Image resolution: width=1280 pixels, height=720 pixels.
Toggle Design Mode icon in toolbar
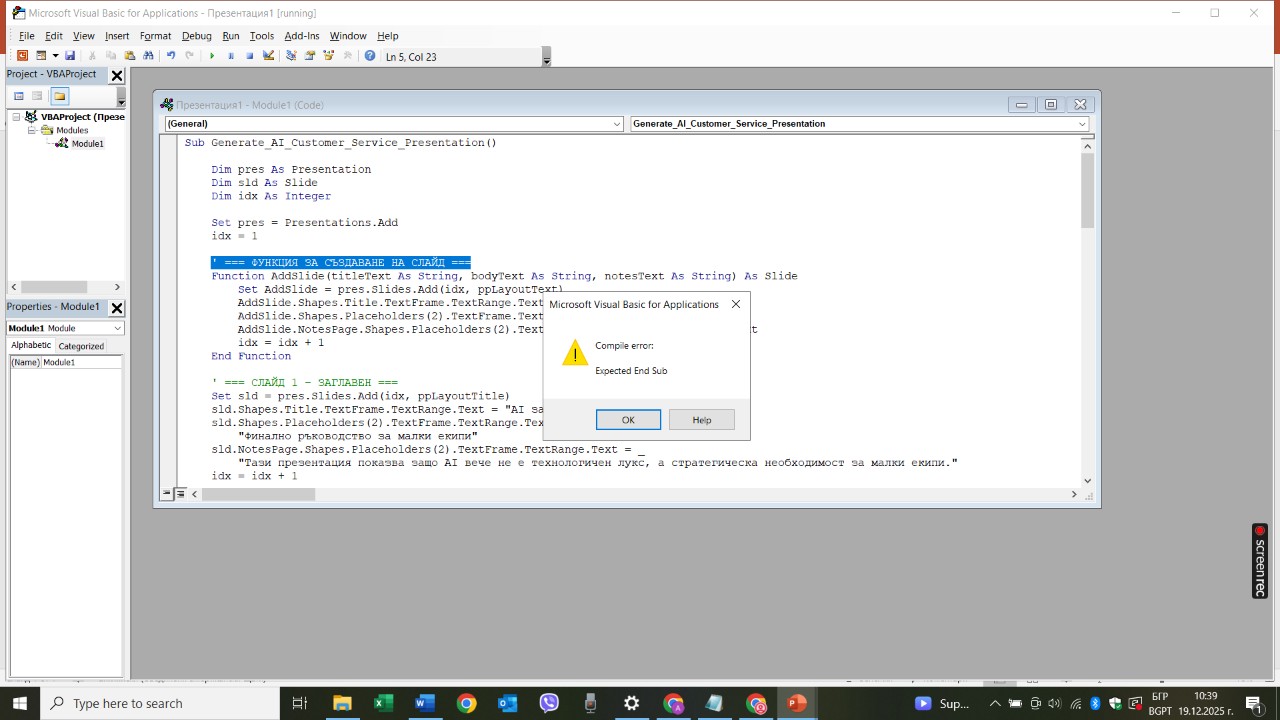[268, 56]
